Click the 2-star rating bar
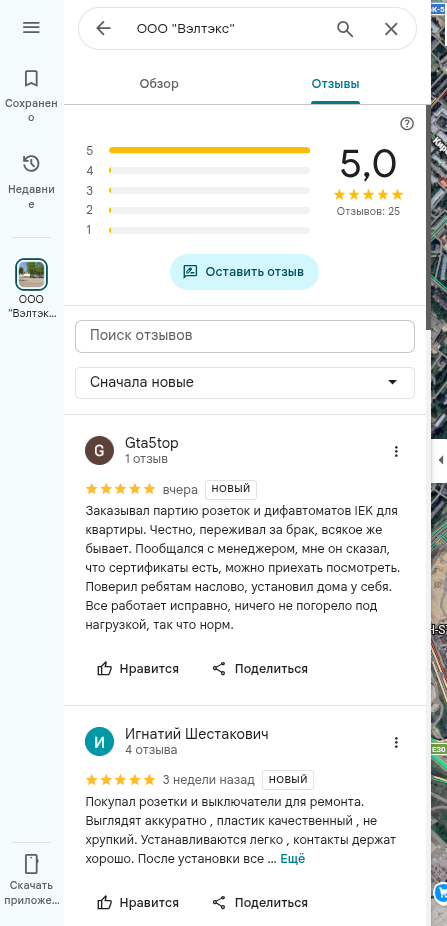The width and height of the screenshot is (447, 926). [x=210, y=210]
